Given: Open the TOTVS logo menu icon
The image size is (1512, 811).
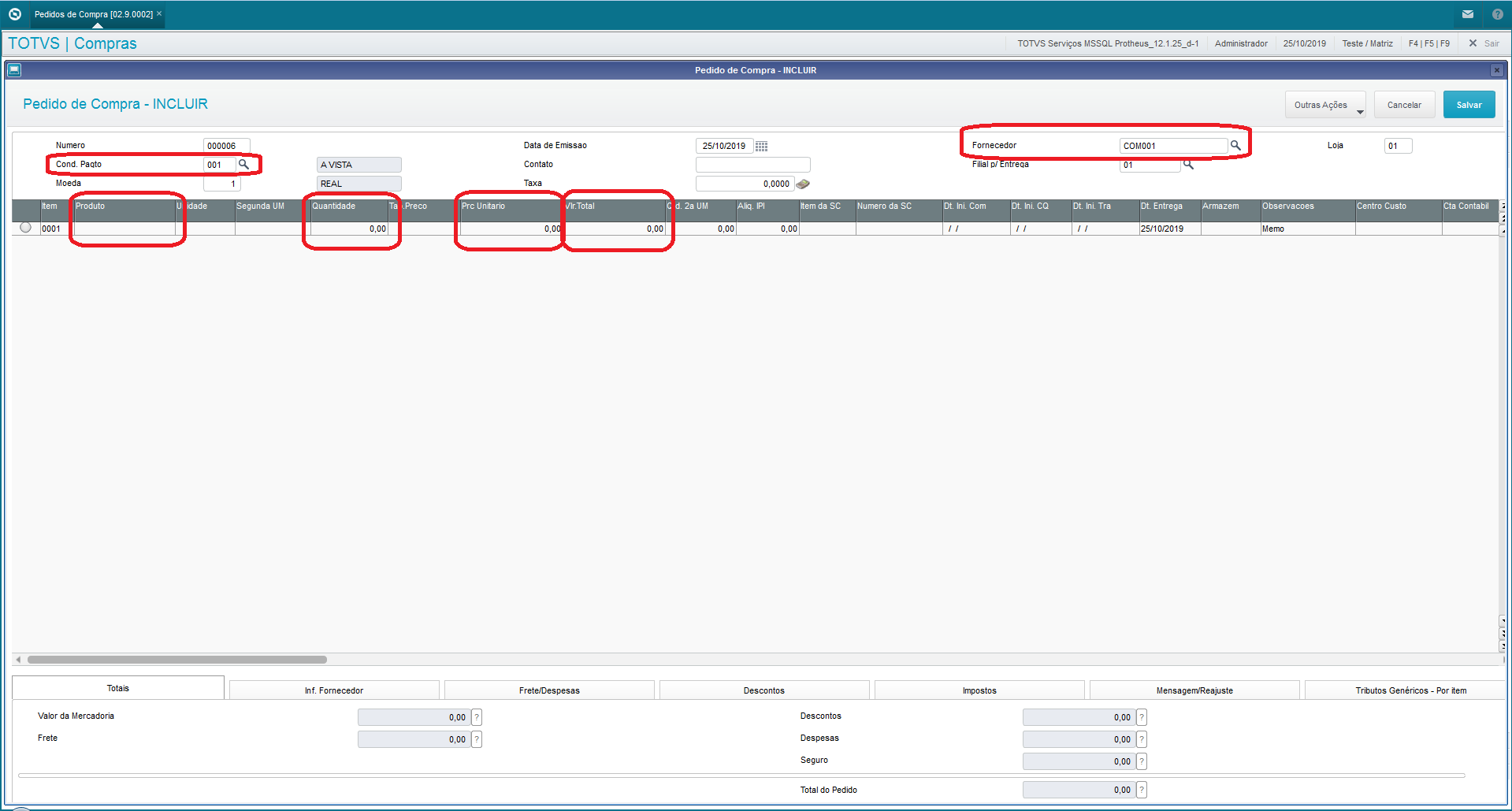Looking at the screenshot, I should (x=14, y=14).
